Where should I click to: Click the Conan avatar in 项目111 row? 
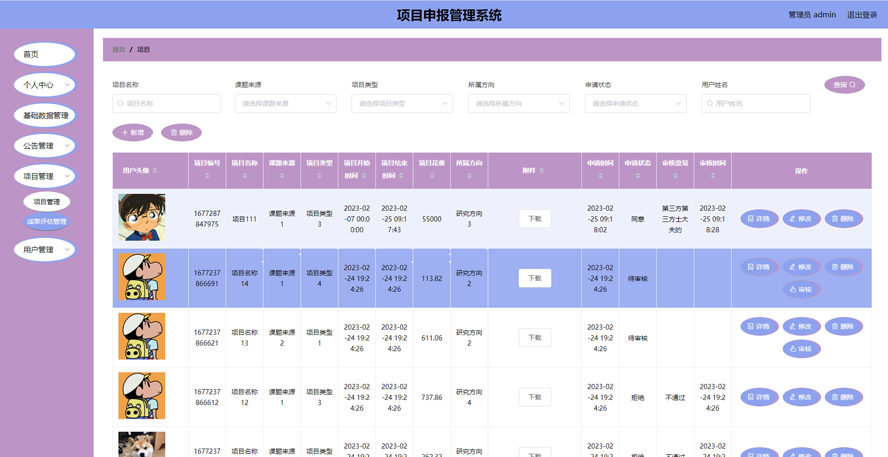pyautogui.click(x=142, y=217)
